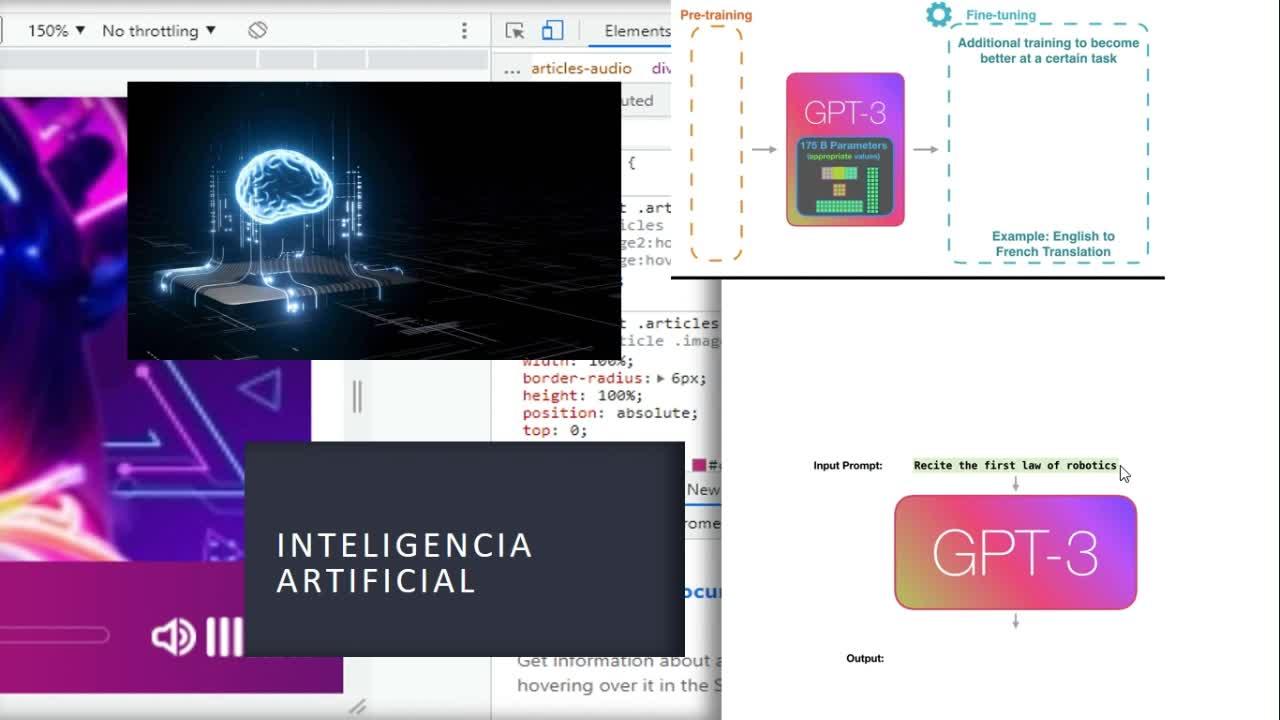Click the breadcrumb ellipsis before articles-audio

(512, 68)
